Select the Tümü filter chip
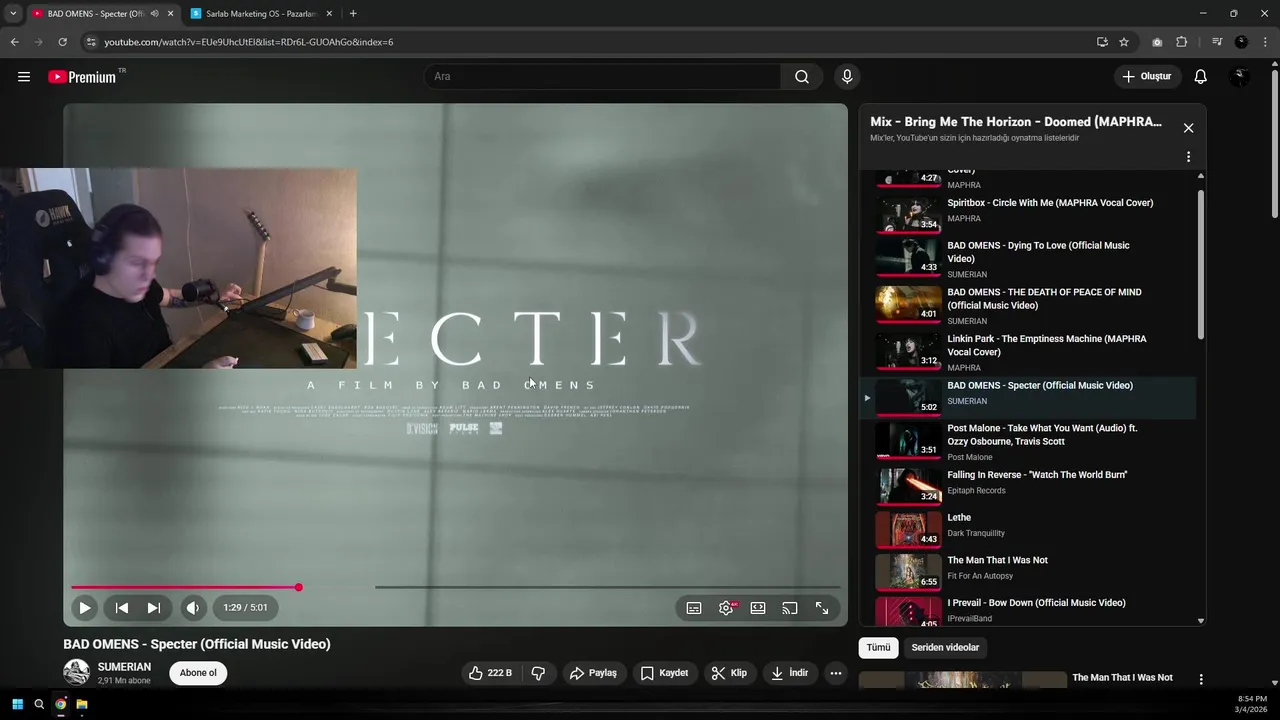 point(878,647)
